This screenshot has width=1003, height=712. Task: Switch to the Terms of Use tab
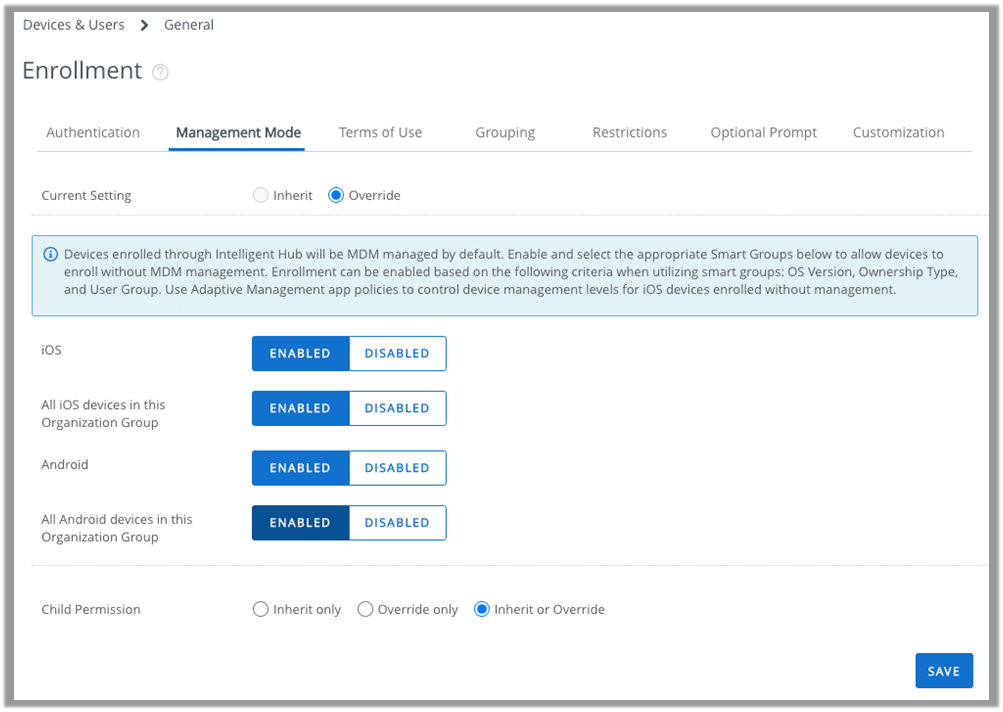380,132
